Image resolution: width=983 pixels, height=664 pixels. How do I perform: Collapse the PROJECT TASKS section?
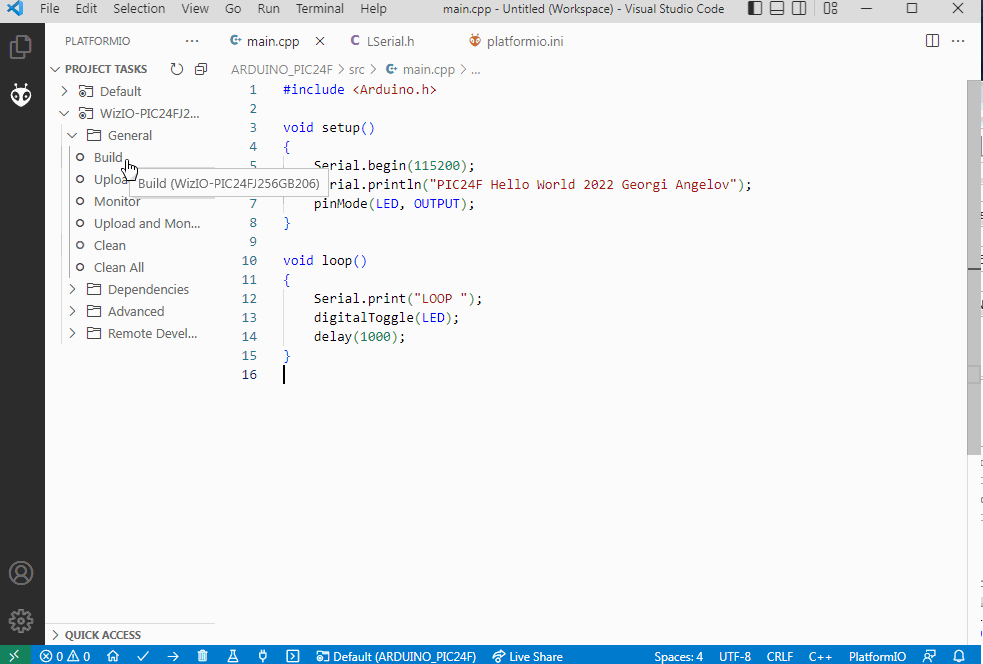pyautogui.click(x=55, y=69)
